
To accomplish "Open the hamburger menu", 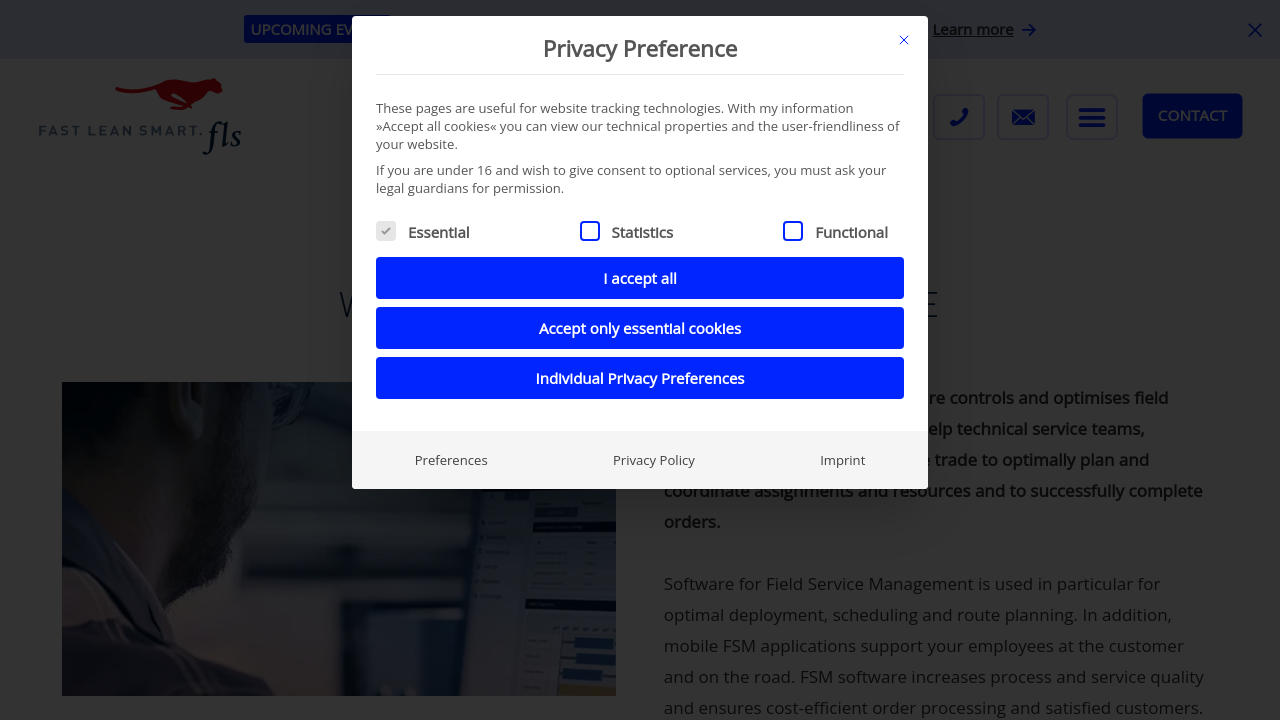I will (x=1092, y=117).
